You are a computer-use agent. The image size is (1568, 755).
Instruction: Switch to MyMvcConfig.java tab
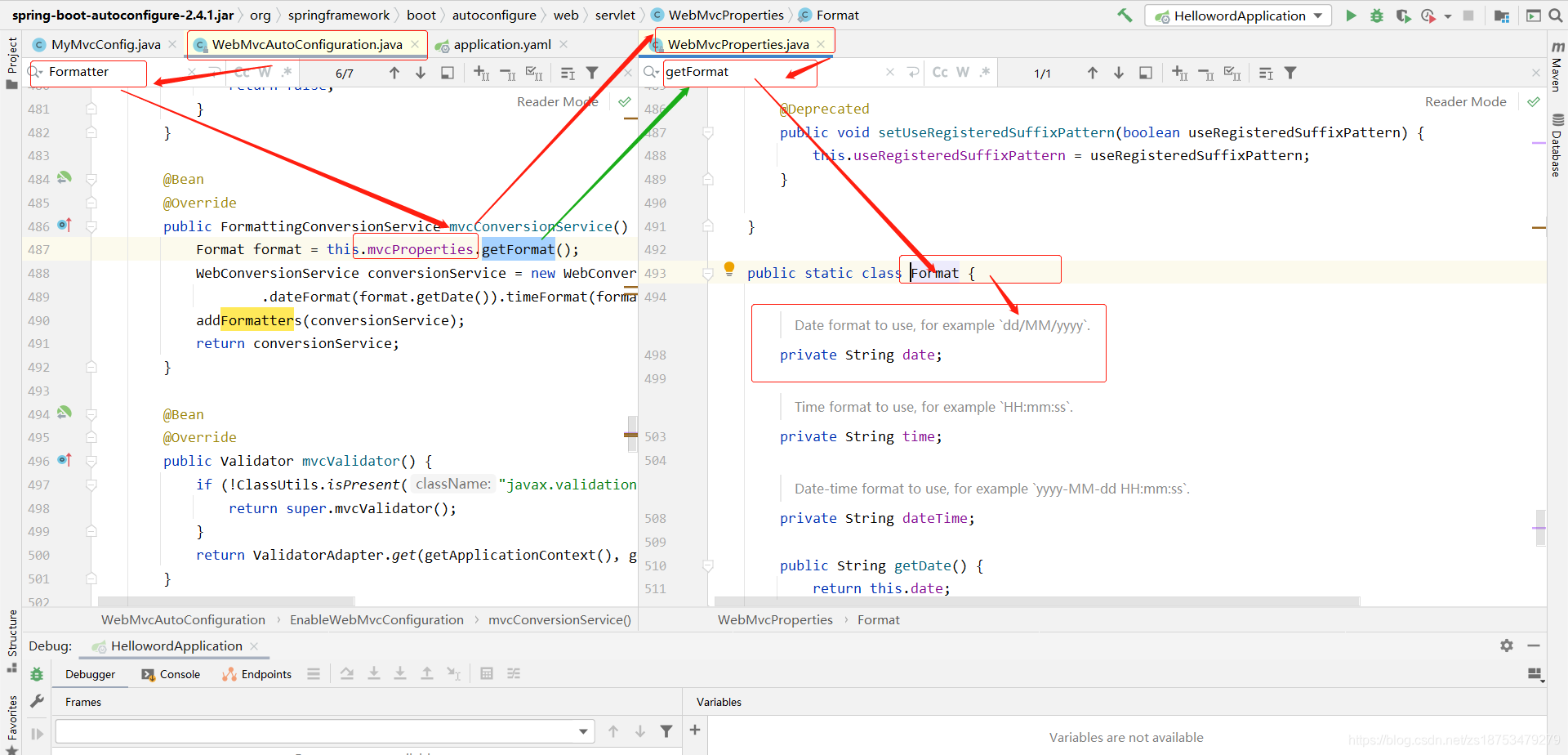coord(105,45)
